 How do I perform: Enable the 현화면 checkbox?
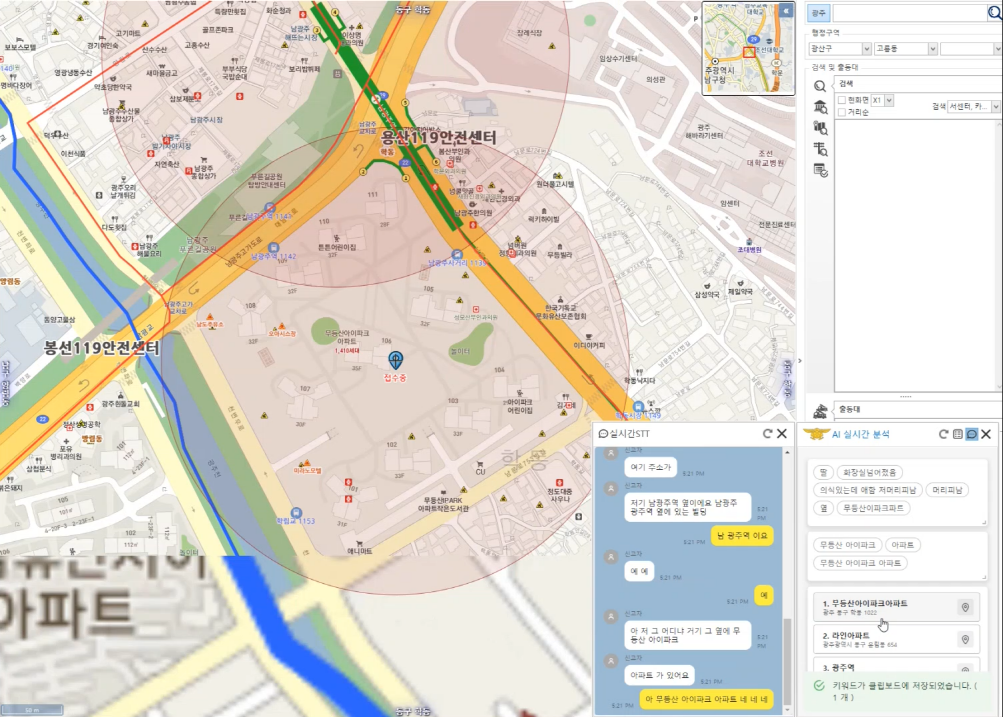point(842,101)
